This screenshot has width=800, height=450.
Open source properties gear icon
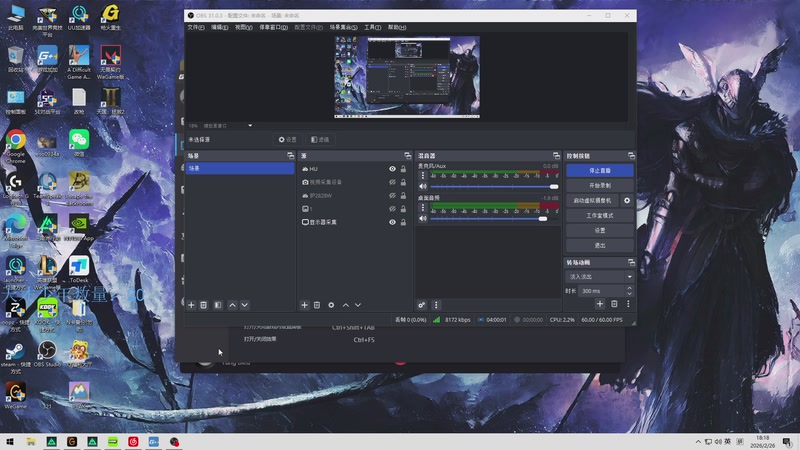[331, 305]
